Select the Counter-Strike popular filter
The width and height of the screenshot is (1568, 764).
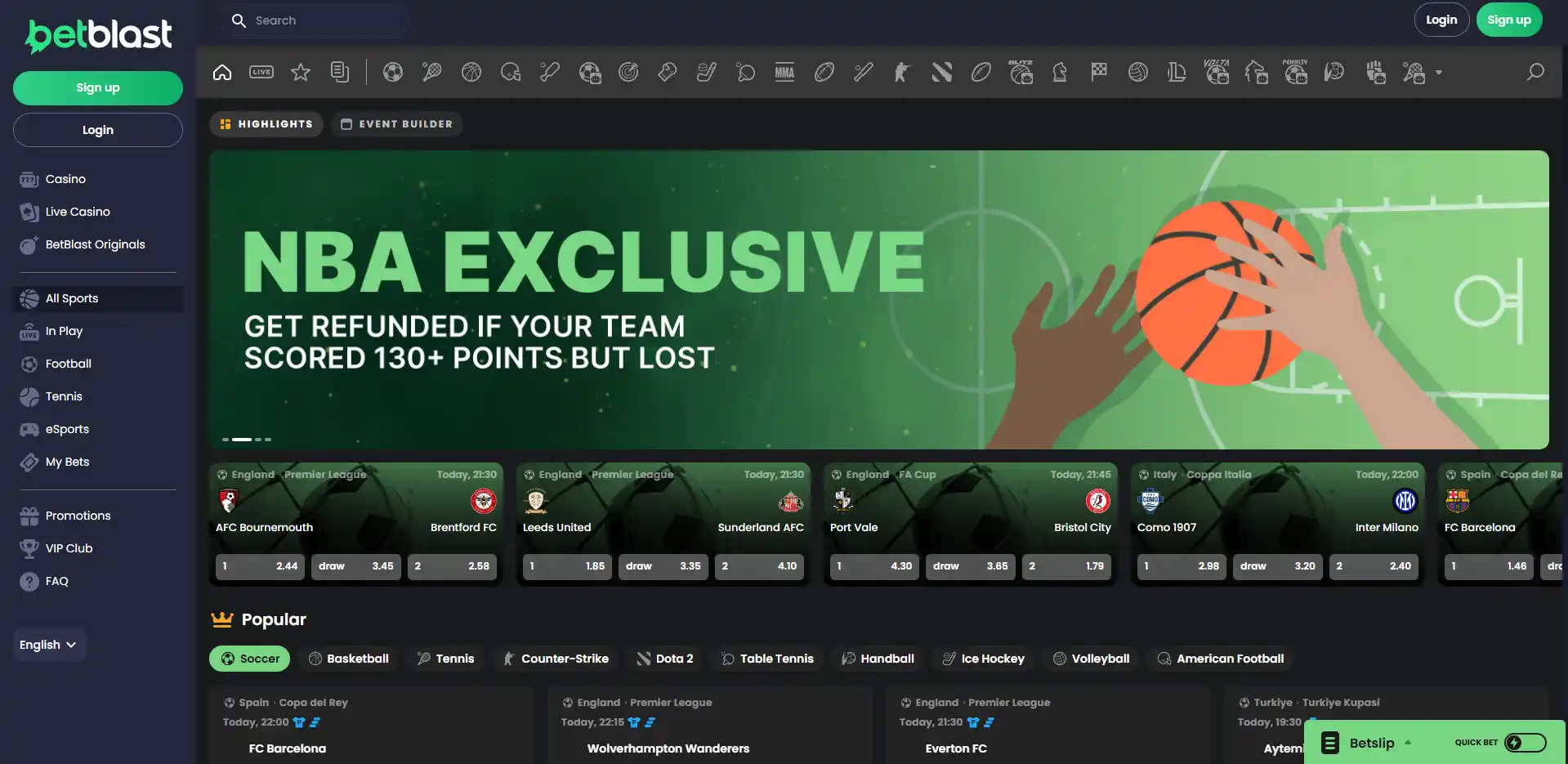[556, 659]
